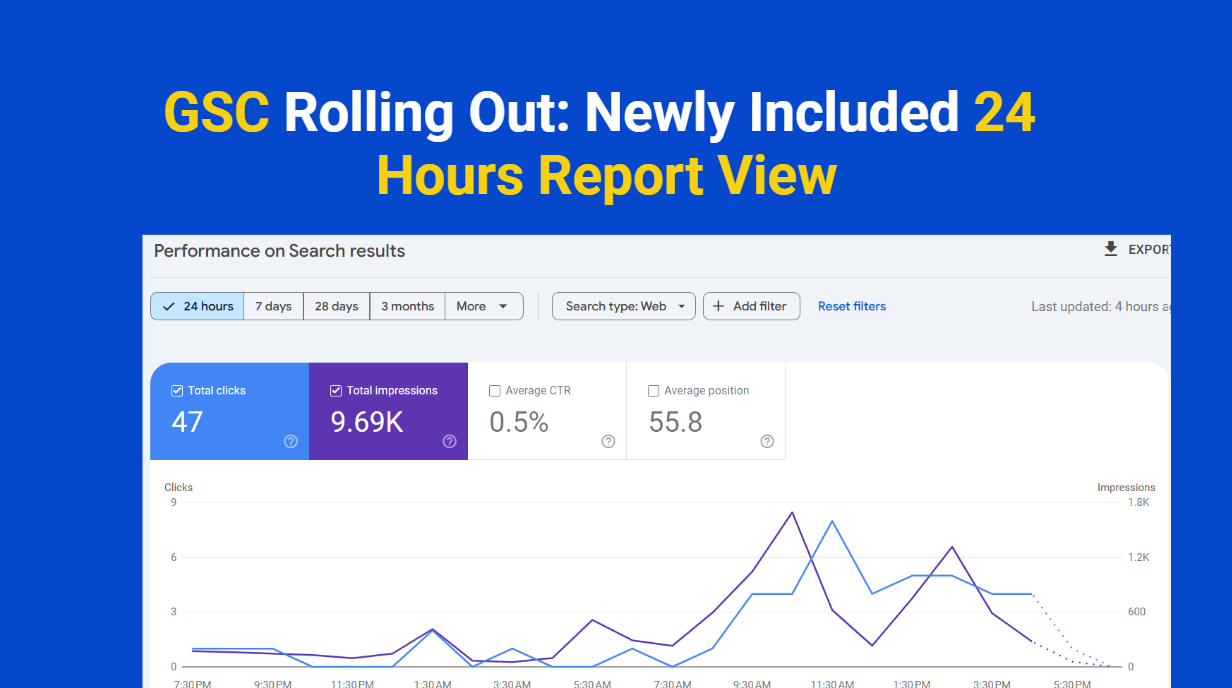Click the Performance on Search results heading

click(x=280, y=251)
